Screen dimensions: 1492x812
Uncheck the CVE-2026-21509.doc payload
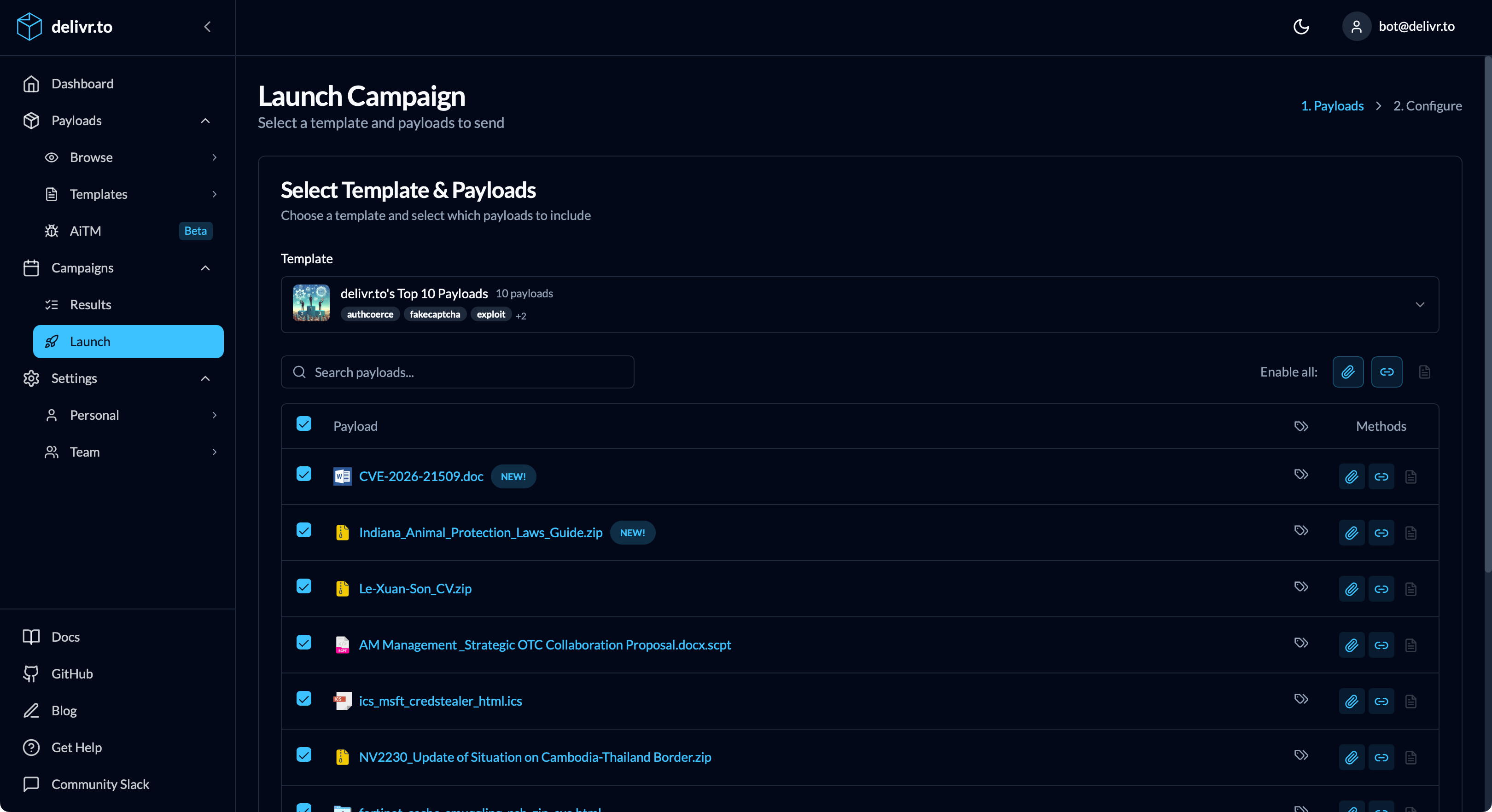tap(304, 474)
